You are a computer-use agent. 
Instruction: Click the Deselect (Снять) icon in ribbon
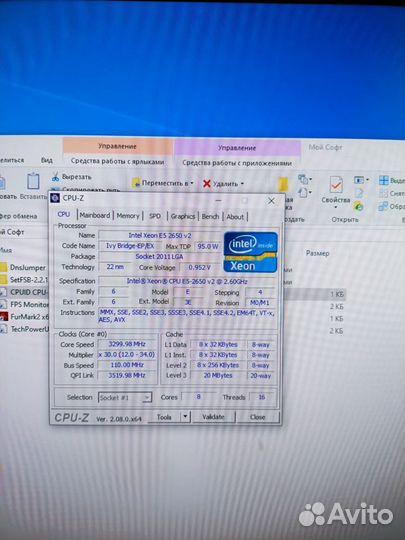[x=383, y=193]
